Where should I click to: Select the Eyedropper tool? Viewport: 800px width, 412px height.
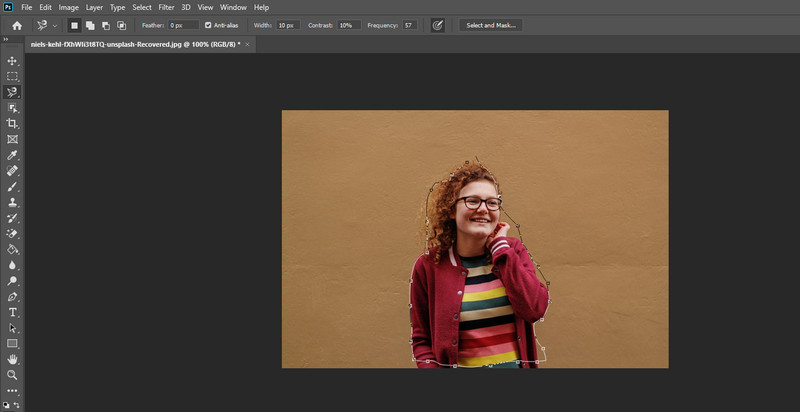coord(13,156)
